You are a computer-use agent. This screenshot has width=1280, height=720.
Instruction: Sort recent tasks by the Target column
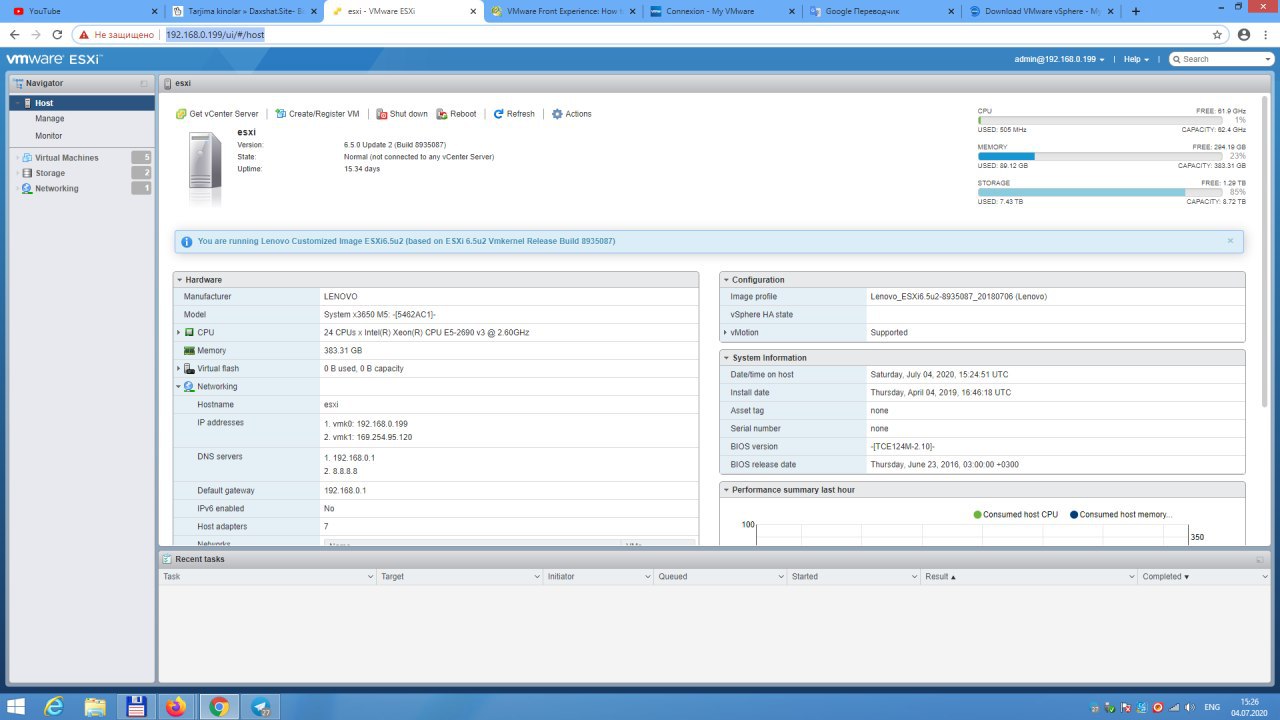pos(460,577)
